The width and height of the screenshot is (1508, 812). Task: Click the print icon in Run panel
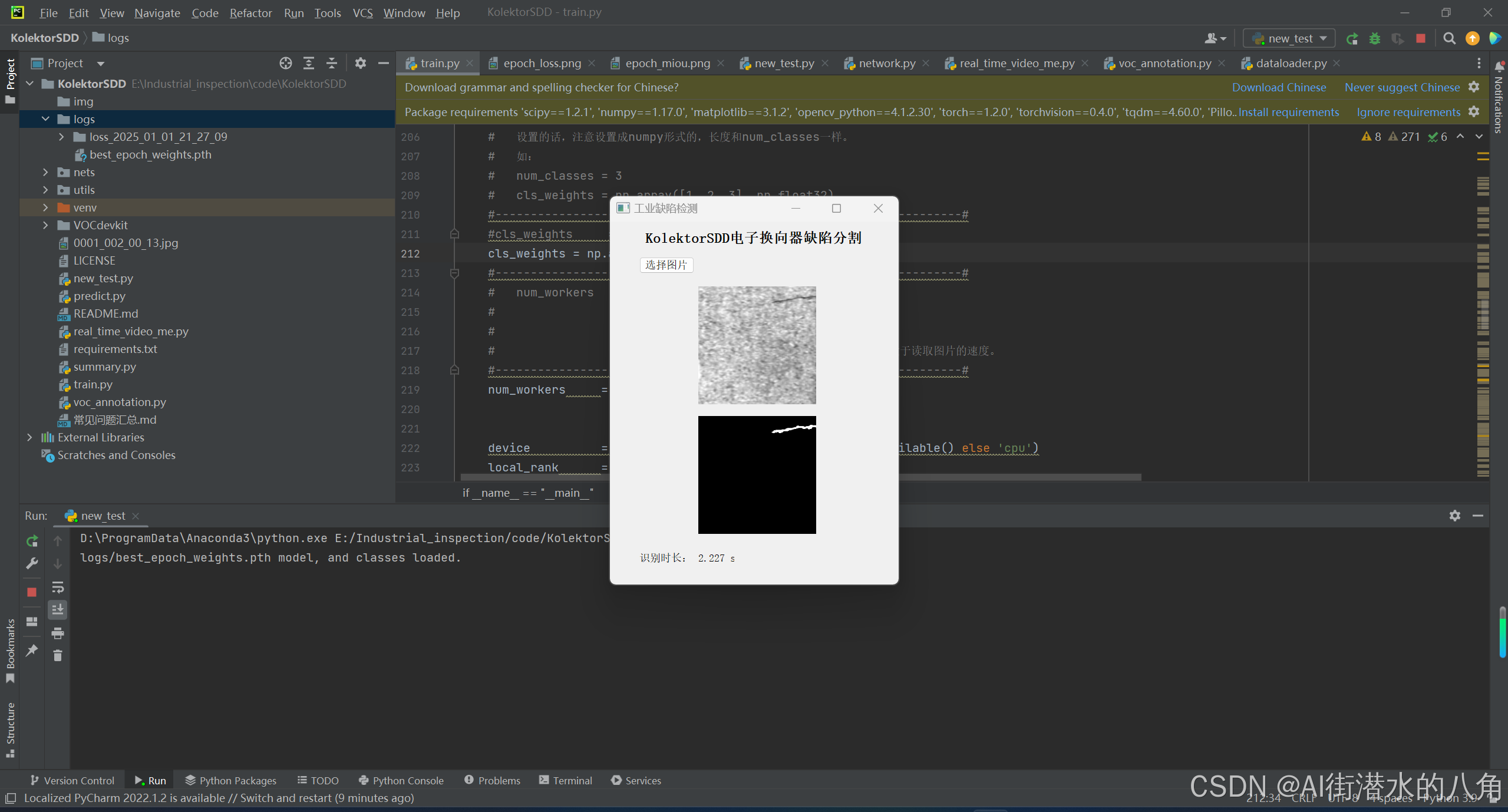pos(58,633)
